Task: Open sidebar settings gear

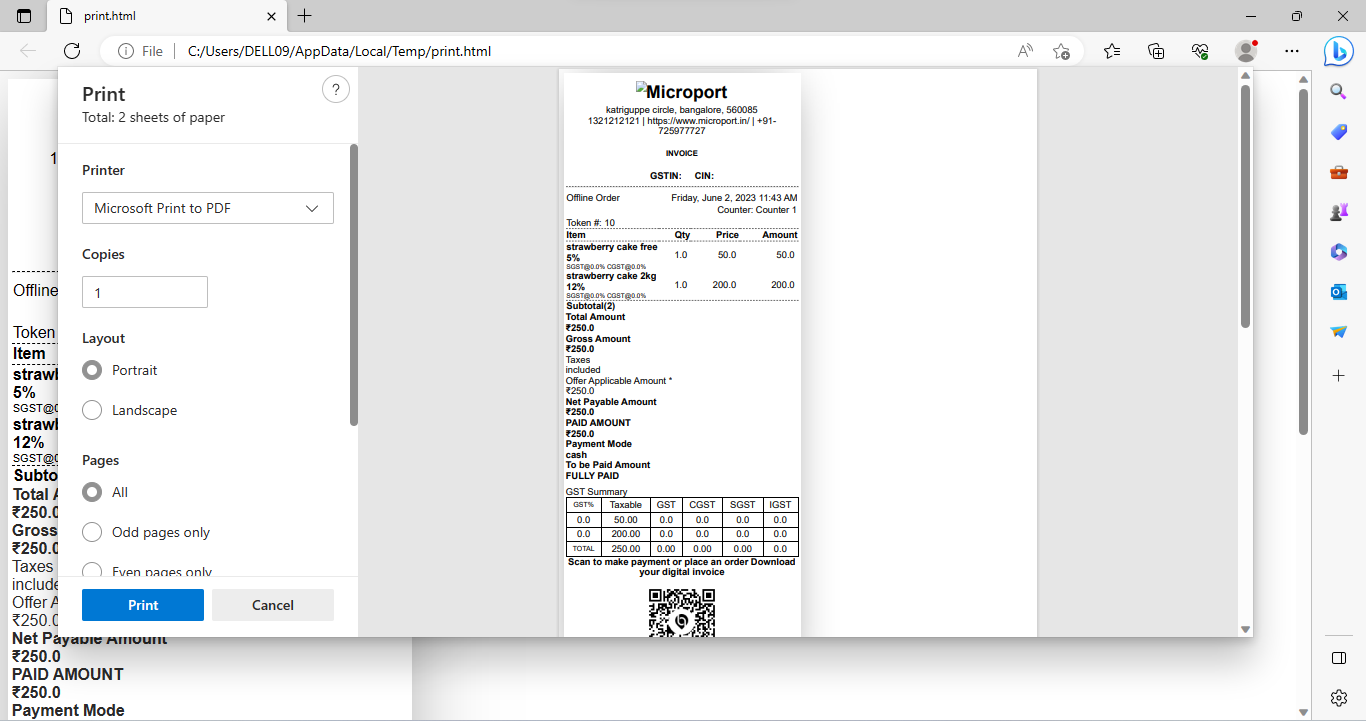Action: (x=1339, y=698)
